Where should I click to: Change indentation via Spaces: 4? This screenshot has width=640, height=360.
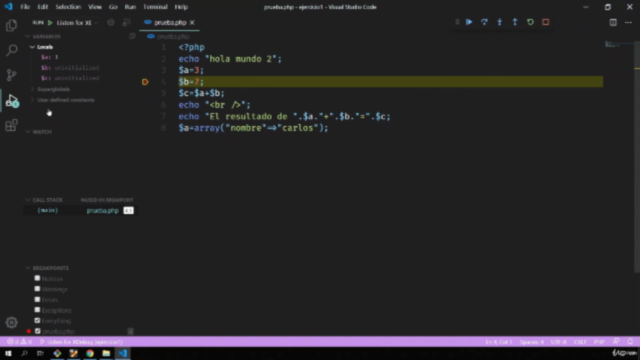[x=531, y=342]
